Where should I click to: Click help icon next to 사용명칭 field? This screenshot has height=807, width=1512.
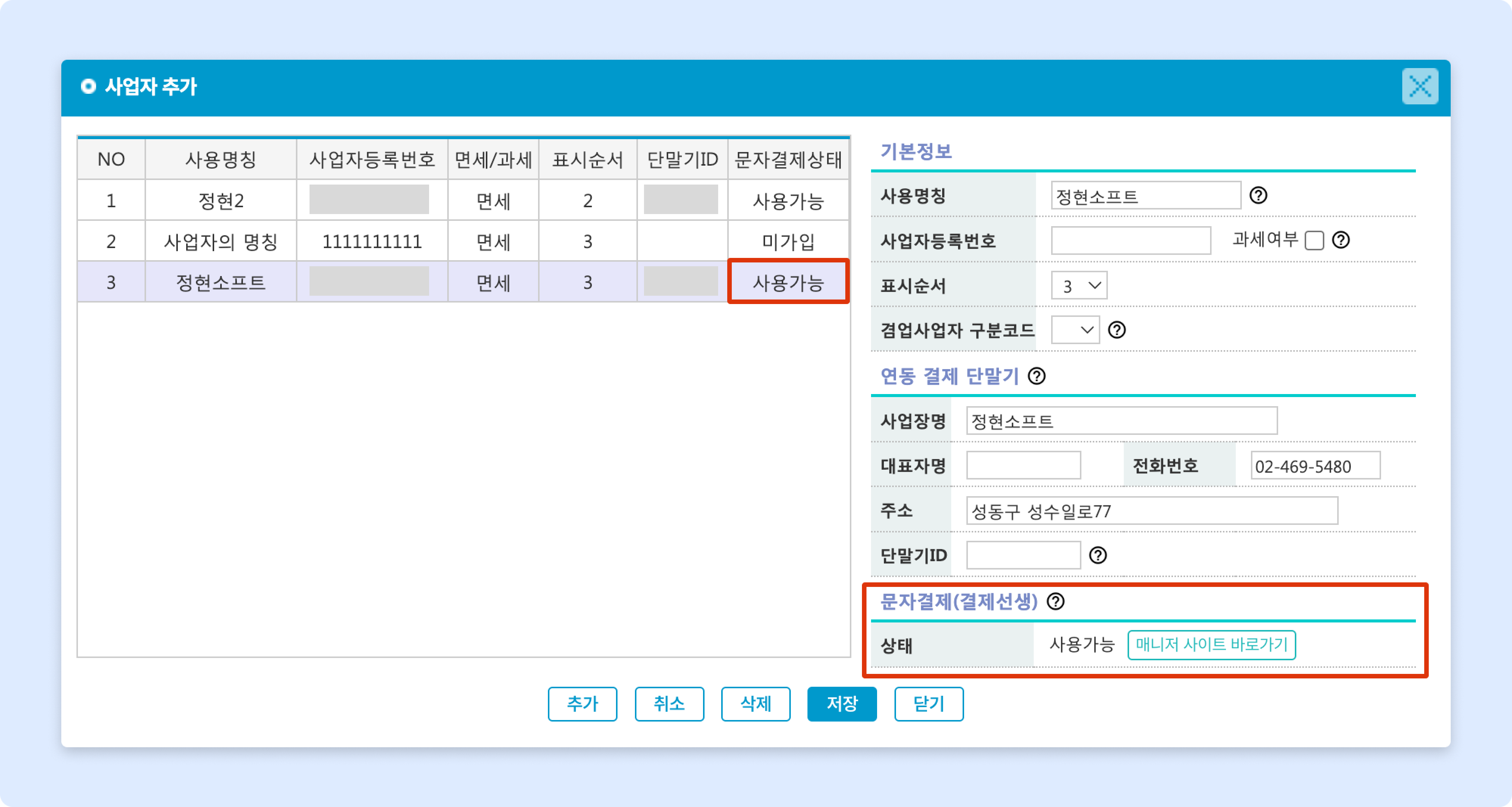[1258, 195]
